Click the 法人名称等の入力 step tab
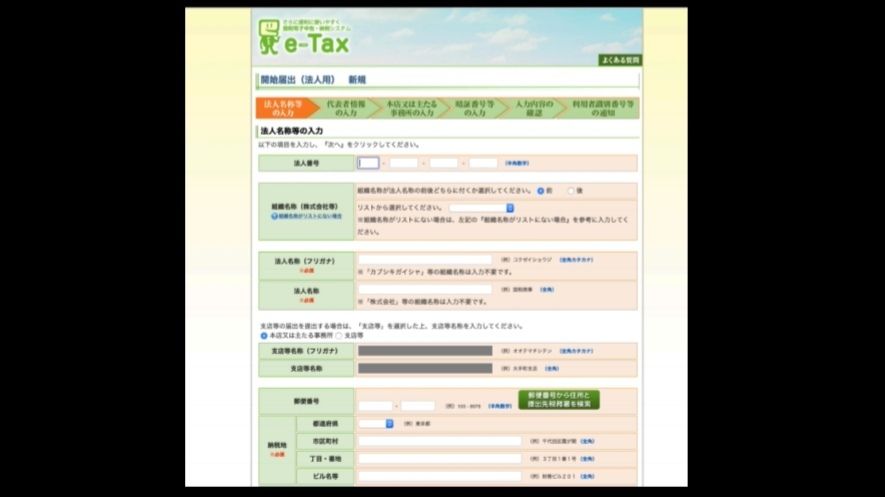885x497 pixels. tap(286, 108)
